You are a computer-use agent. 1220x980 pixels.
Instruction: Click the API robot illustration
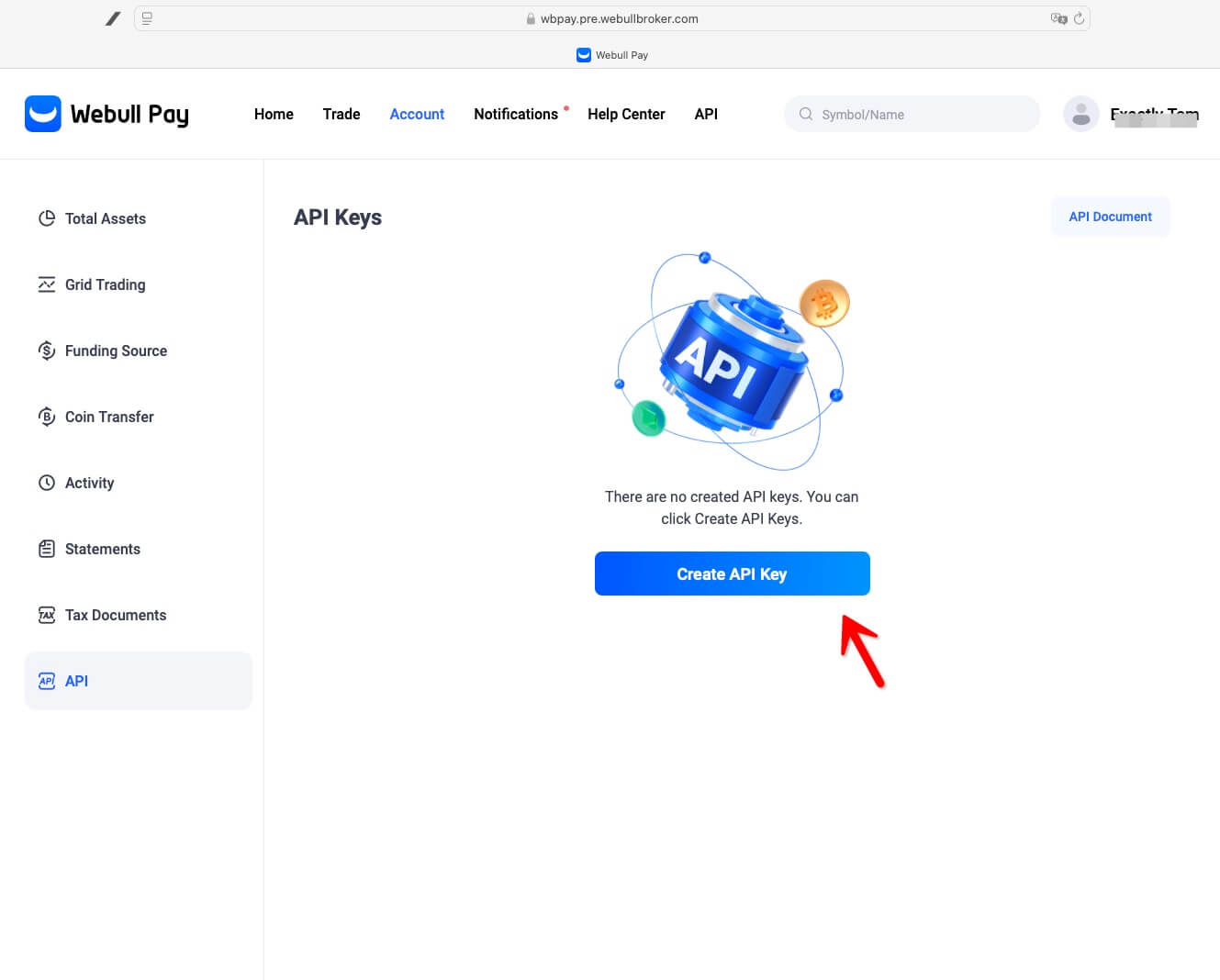point(732,362)
